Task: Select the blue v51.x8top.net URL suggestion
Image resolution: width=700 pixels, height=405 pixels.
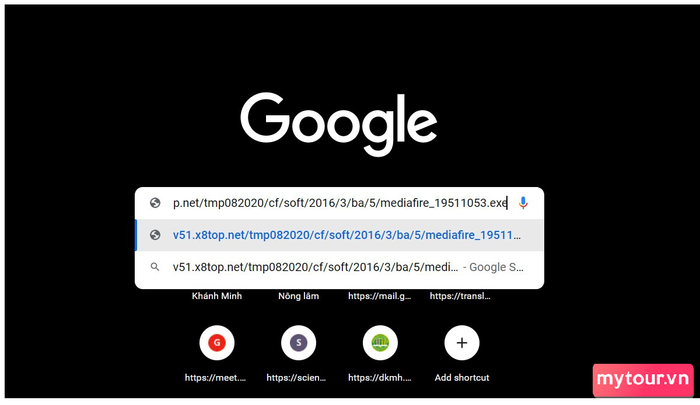Action: [346, 235]
